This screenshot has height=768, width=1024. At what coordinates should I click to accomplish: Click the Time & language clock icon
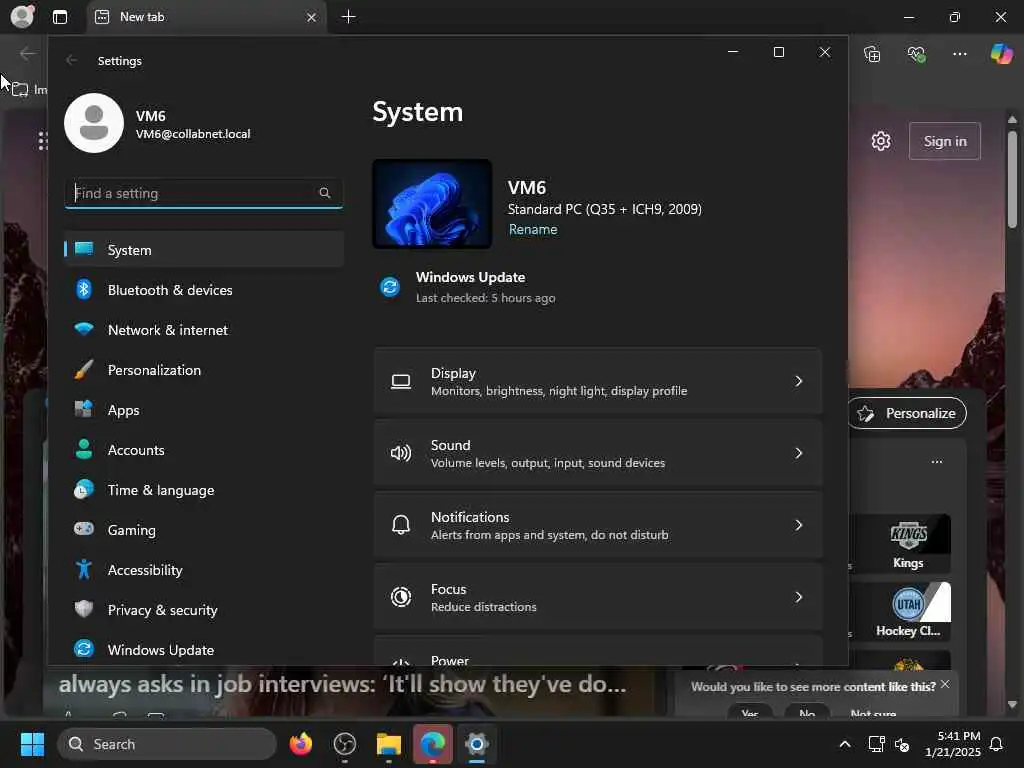pos(84,489)
